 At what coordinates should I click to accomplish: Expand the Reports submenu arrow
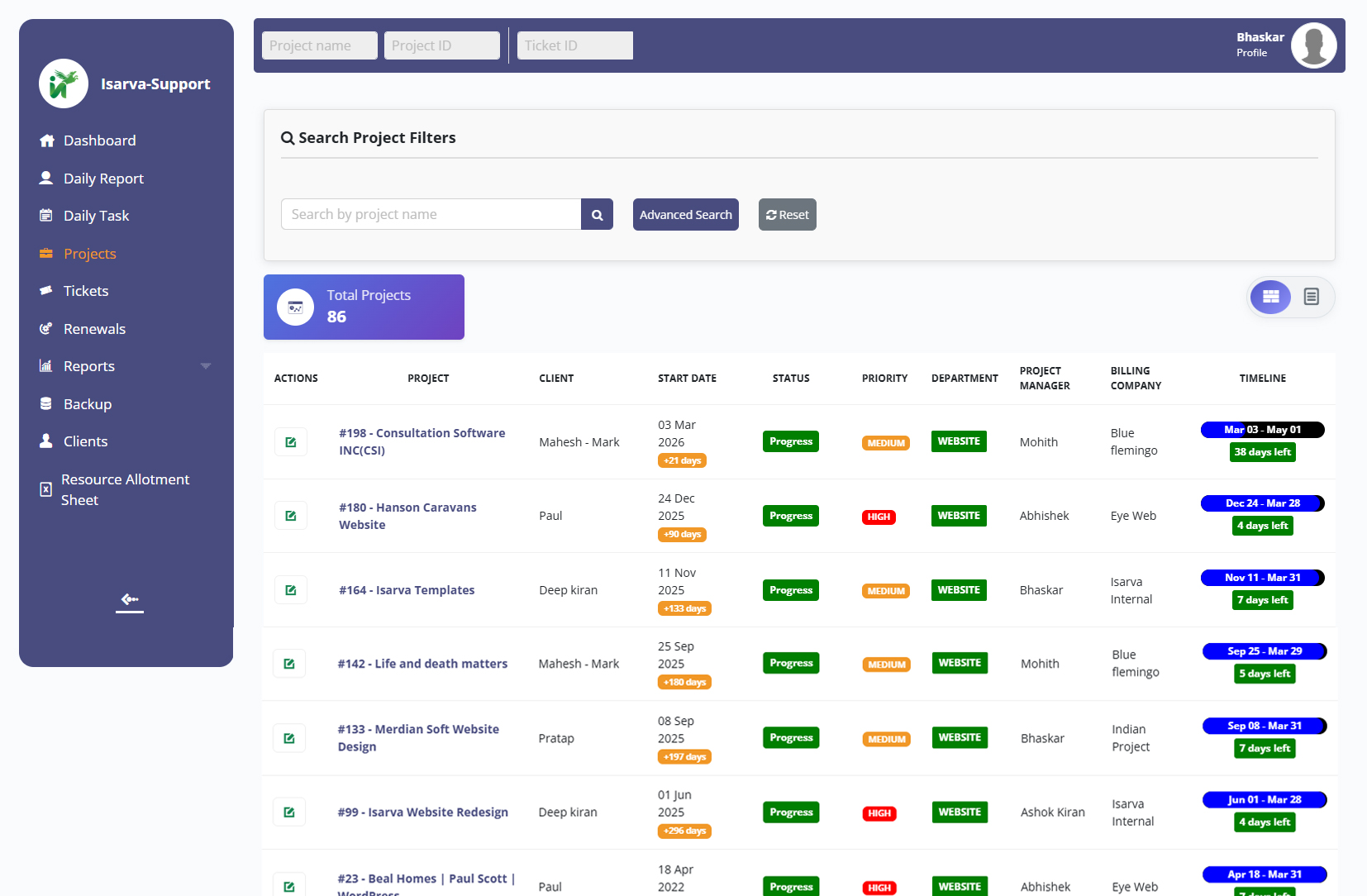206,366
